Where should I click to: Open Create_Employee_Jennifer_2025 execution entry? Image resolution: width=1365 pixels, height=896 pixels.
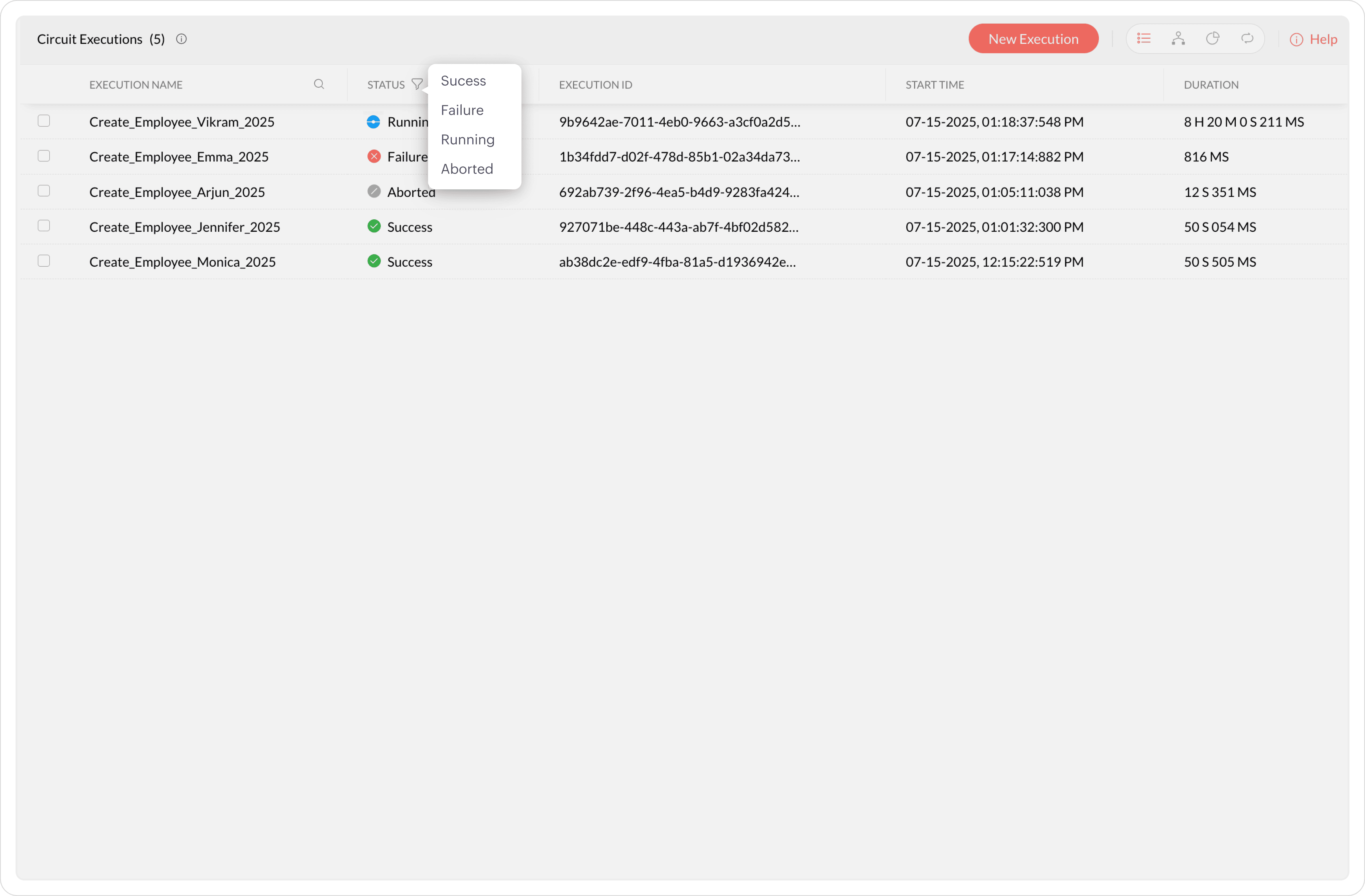(185, 227)
